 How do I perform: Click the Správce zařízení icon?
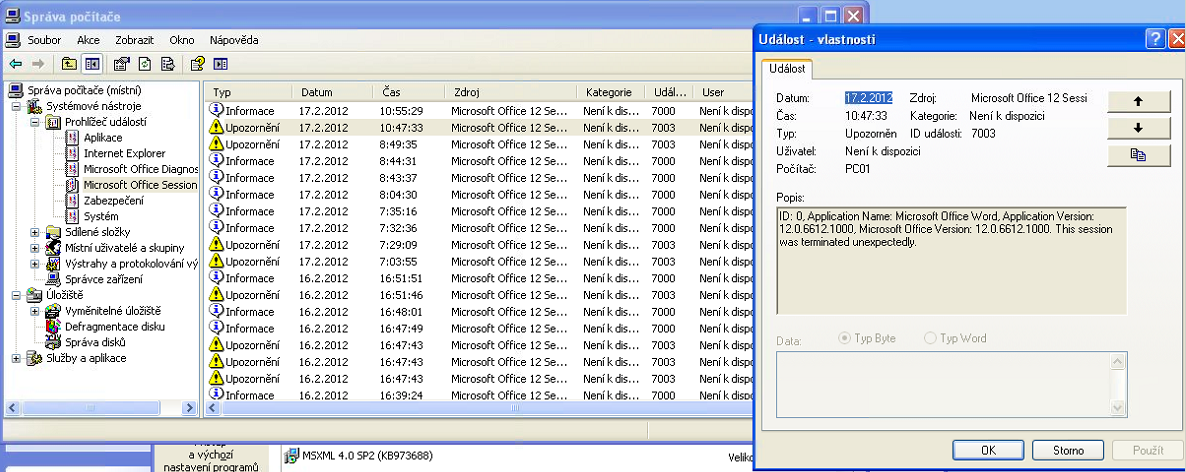pos(54,279)
